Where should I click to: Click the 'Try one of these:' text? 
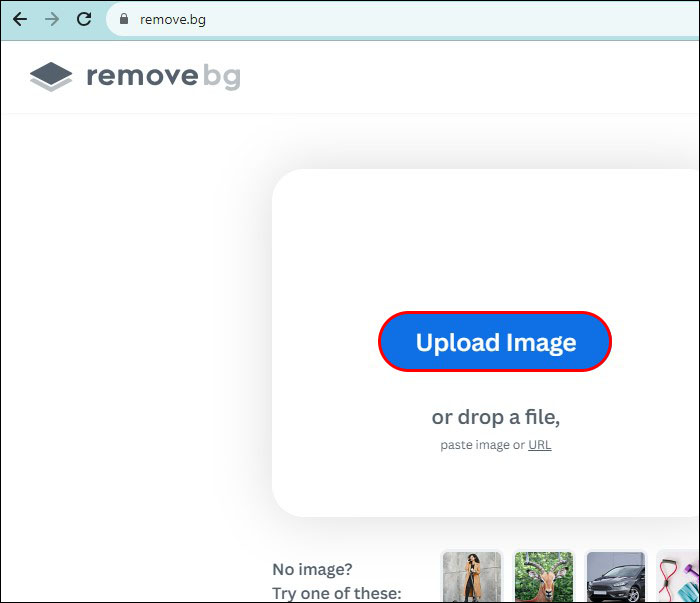[x=337, y=593]
